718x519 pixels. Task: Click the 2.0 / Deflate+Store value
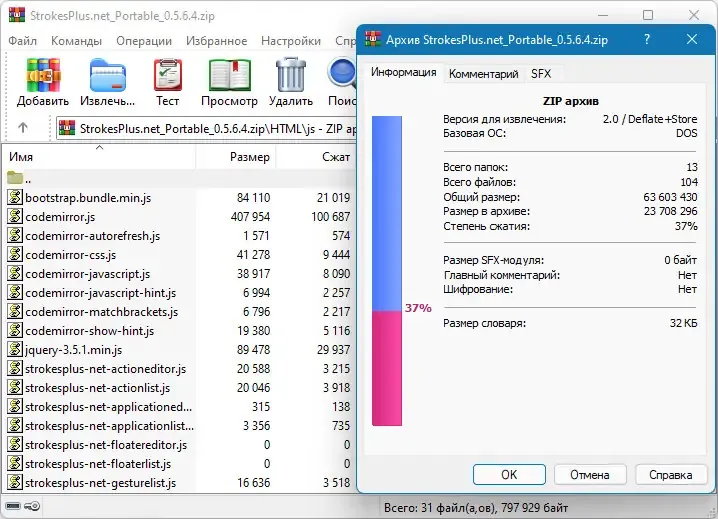pyautogui.click(x=650, y=119)
